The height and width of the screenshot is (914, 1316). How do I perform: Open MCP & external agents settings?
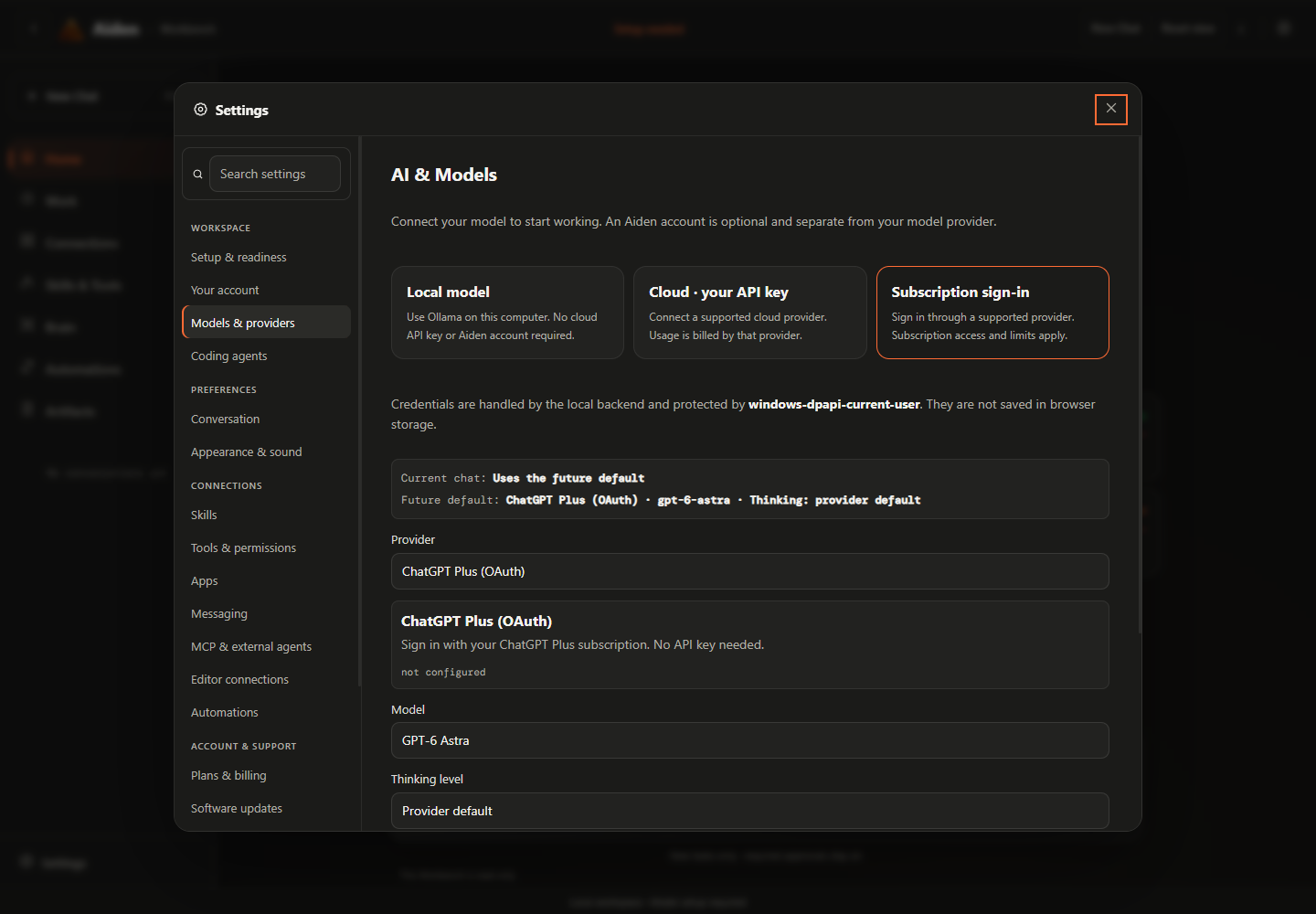tap(267, 647)
